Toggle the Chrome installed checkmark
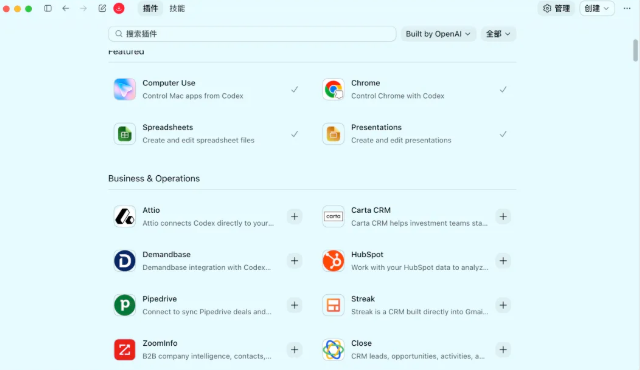This screenshot has width=640, height=370. (503, 89)
